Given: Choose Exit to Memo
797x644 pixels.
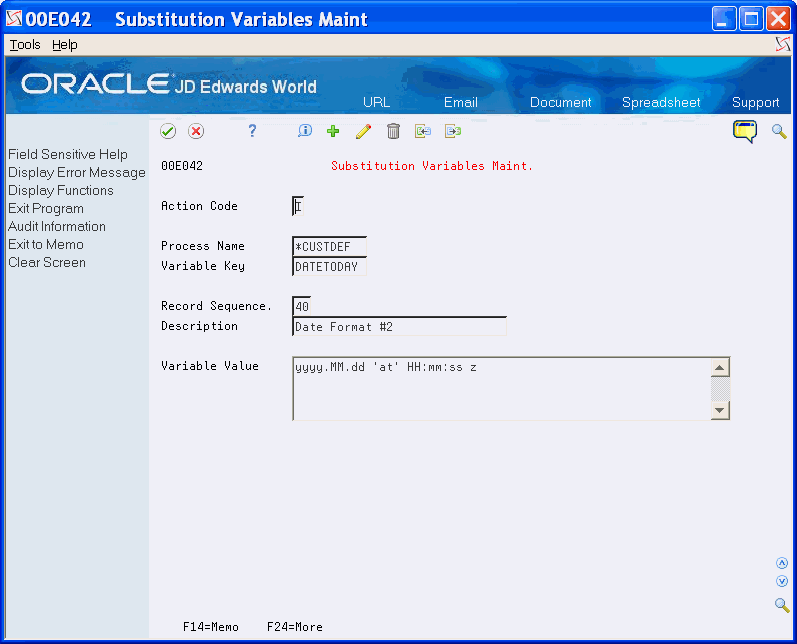Looking at the screenshot, I should coord(46,244).
